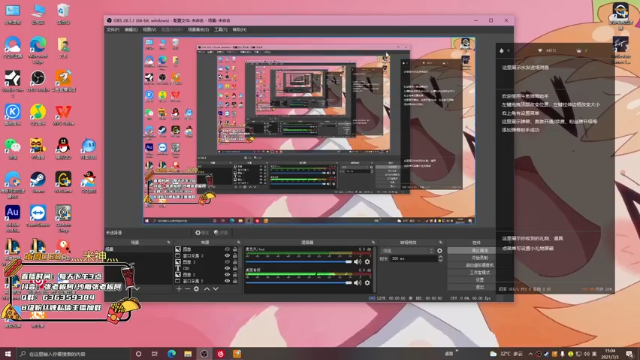
Task: Select the WPS Office desktop shortcut
Action: coord(63,115)
